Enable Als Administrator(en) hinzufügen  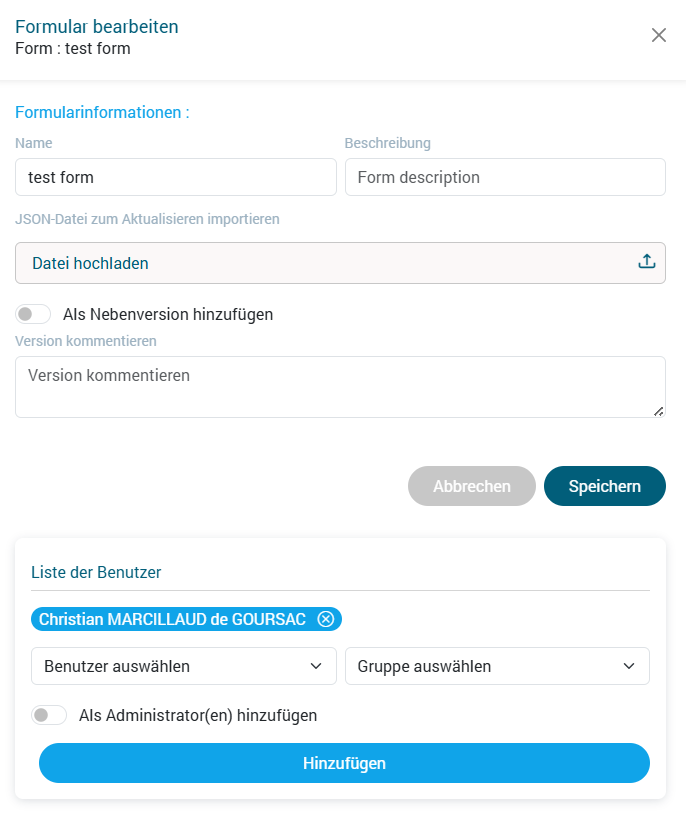point(49,714)
